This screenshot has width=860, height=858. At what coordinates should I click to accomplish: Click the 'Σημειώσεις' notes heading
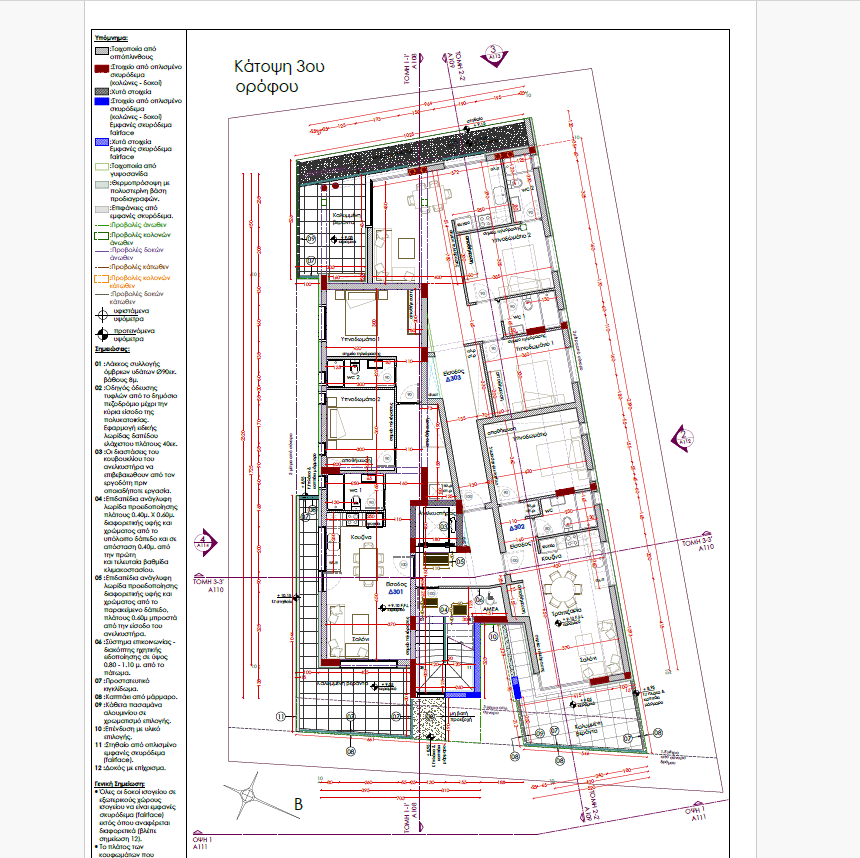[114, 350]
